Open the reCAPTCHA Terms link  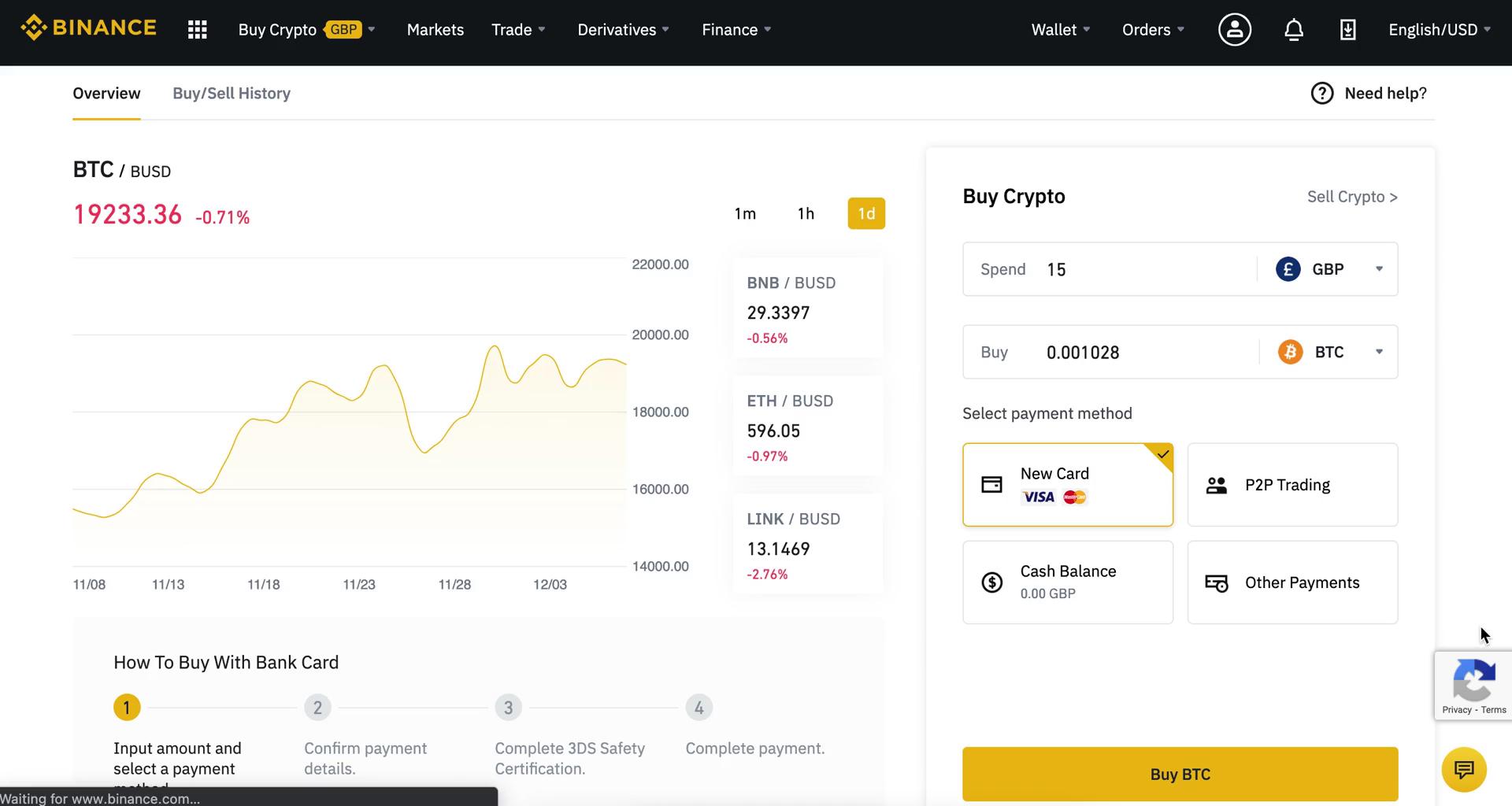(1493, 710)
